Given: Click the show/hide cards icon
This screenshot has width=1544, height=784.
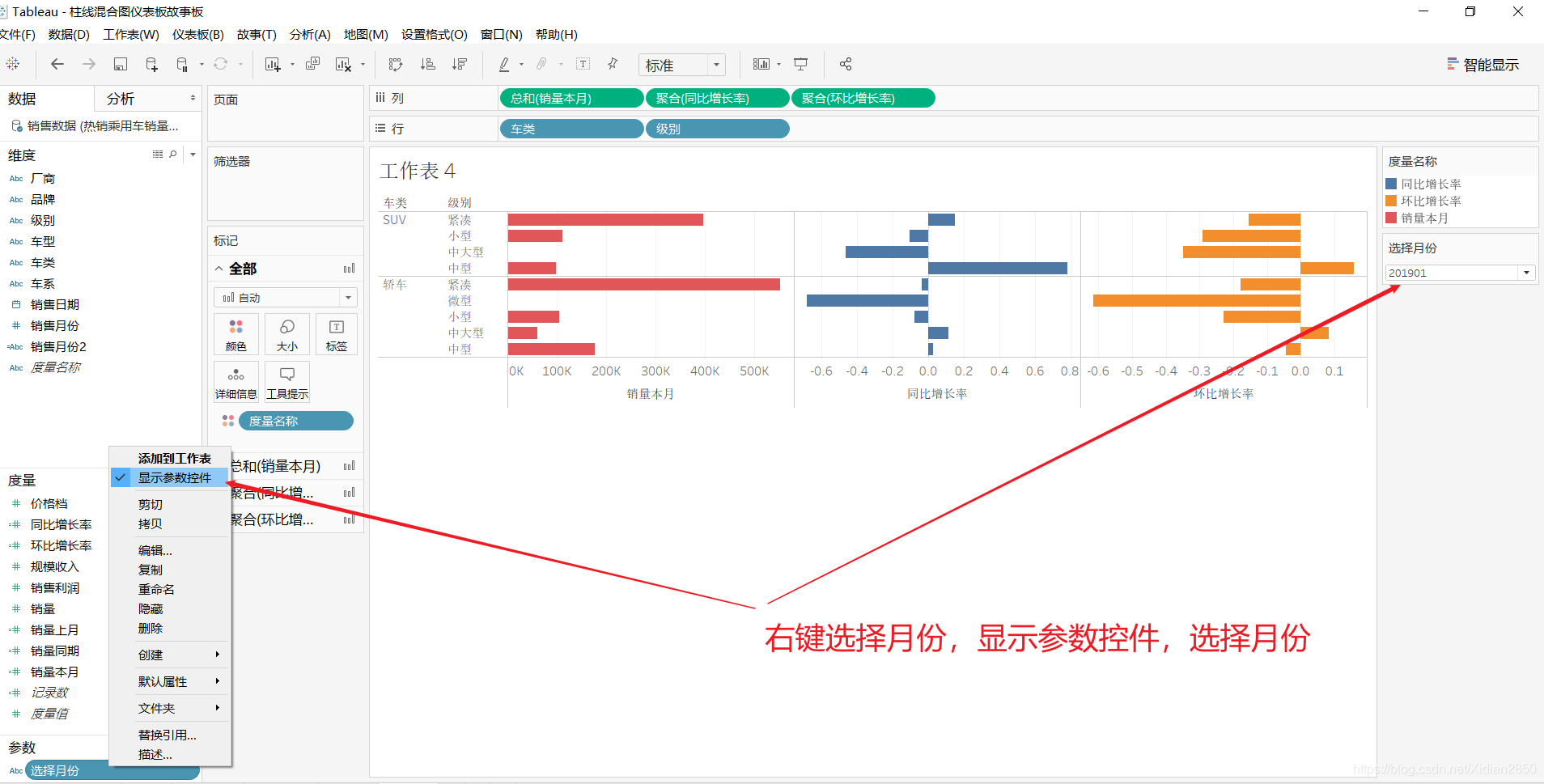Looking at the screenshot, I should click(x=761, y=64).
